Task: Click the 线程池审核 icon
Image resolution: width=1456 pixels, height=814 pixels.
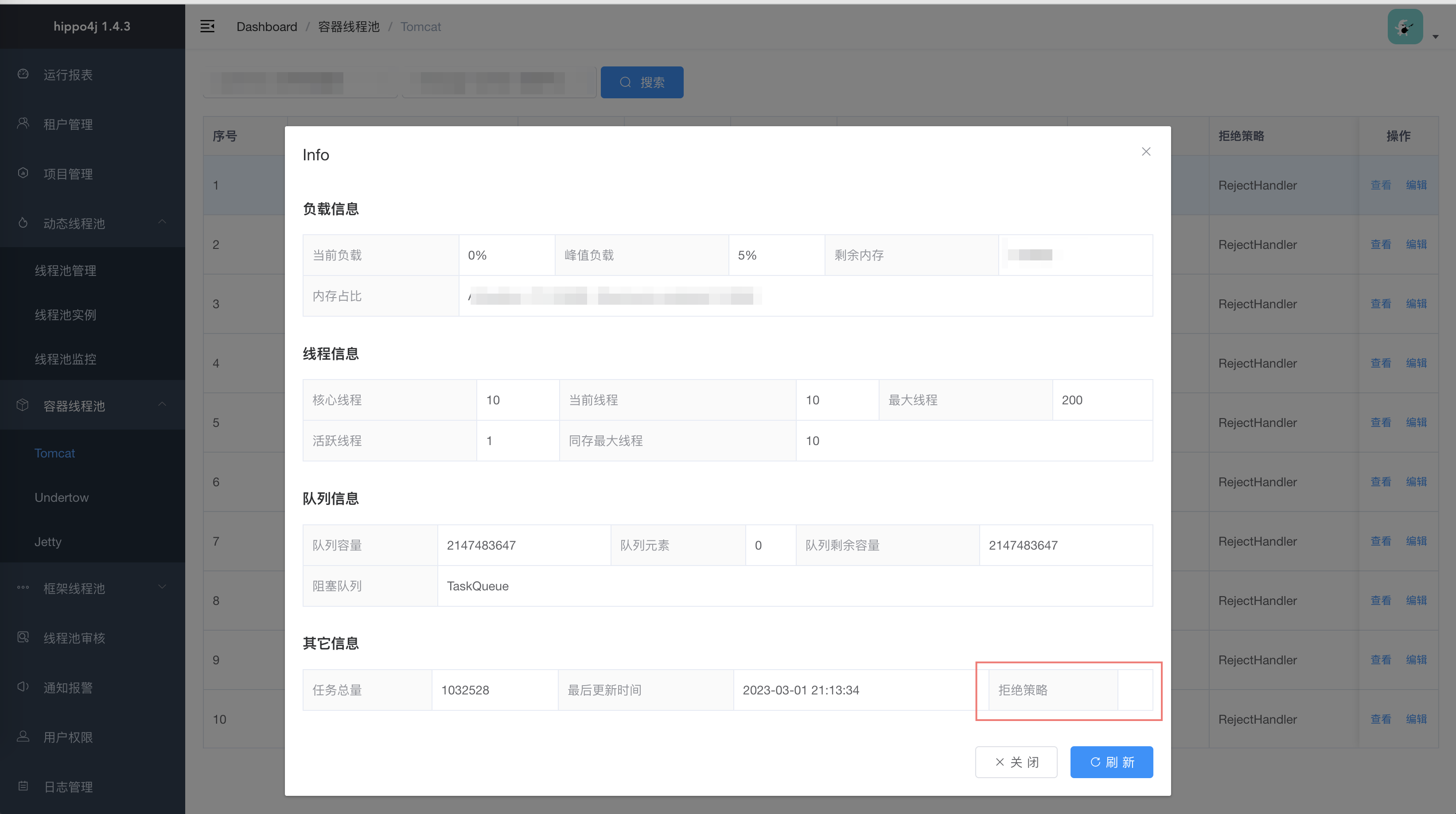Action: point(23,637)
